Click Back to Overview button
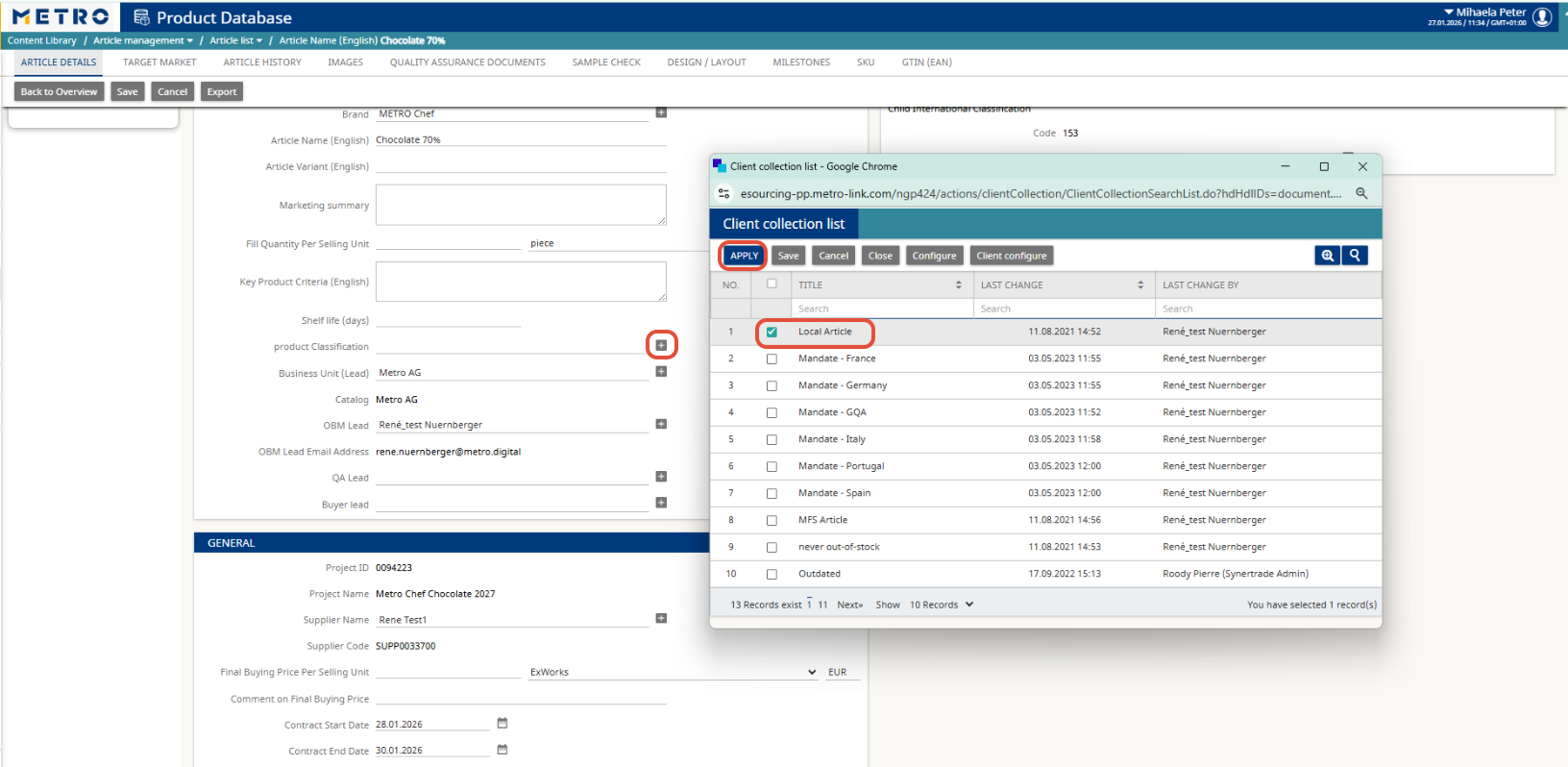The width and height of the screenshot is (1568, 767). click(59, 91)
